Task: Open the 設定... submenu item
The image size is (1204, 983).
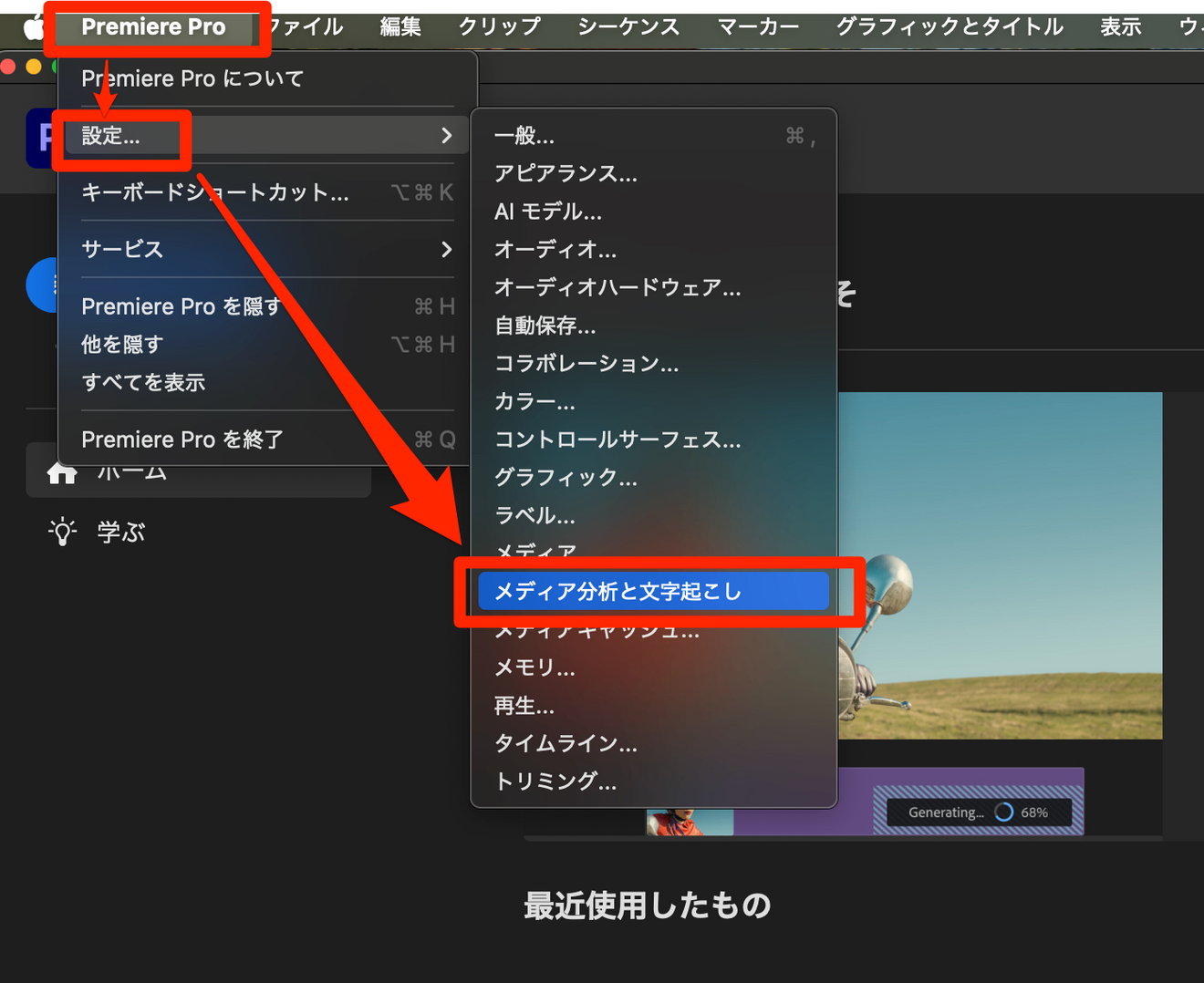Action: (x=266, y=136)
